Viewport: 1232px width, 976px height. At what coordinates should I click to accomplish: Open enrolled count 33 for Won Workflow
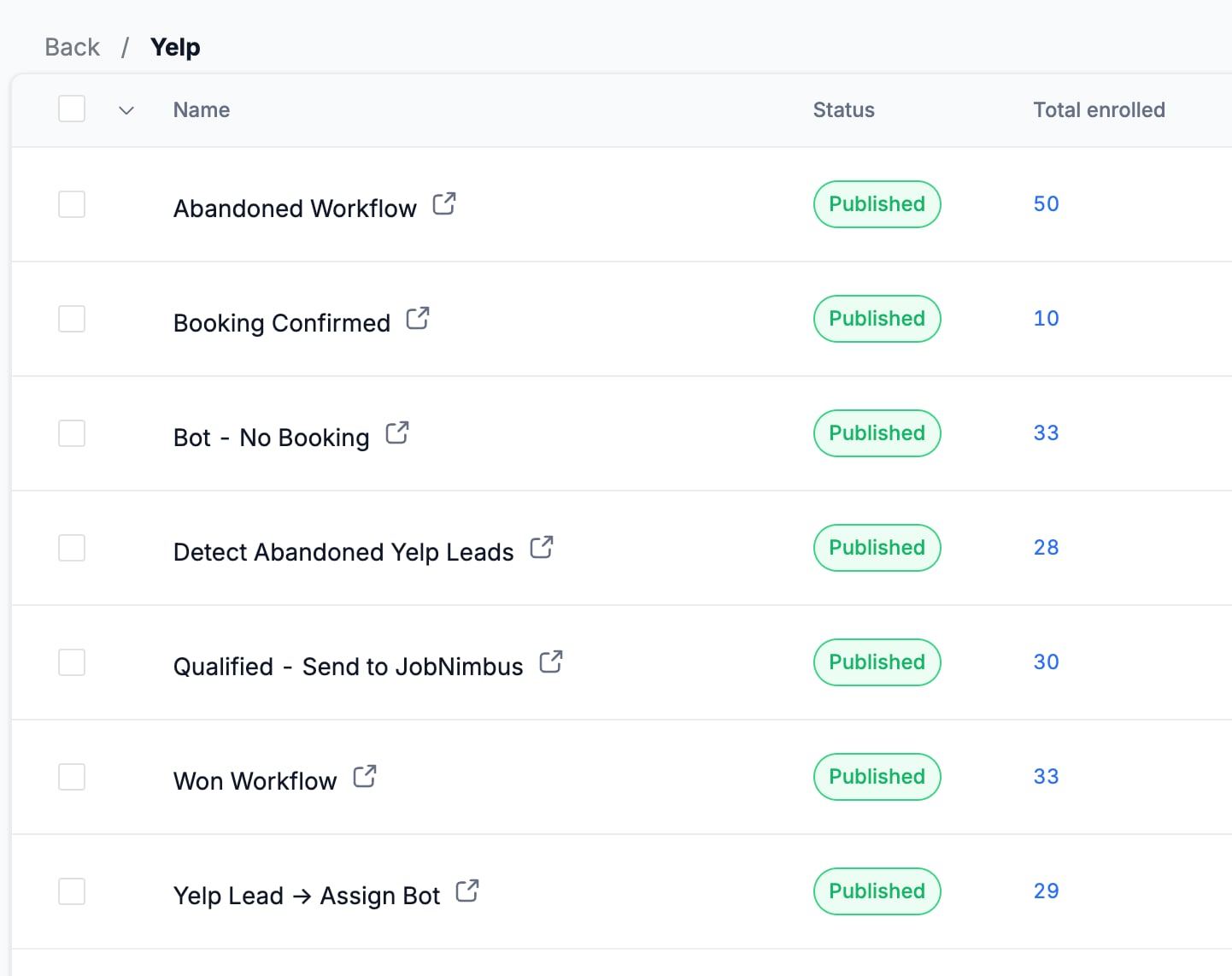pos(1047,776)
